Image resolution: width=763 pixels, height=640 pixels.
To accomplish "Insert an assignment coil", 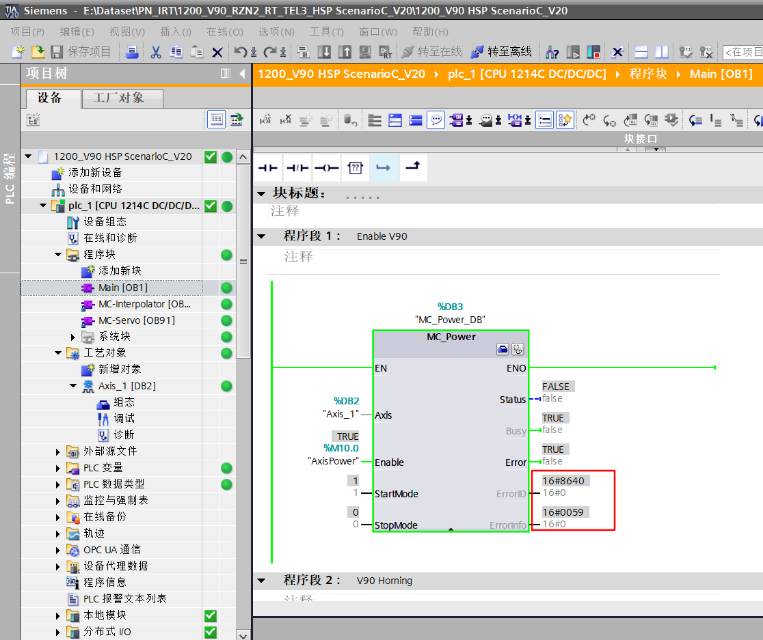I will (x=326, y=168).
